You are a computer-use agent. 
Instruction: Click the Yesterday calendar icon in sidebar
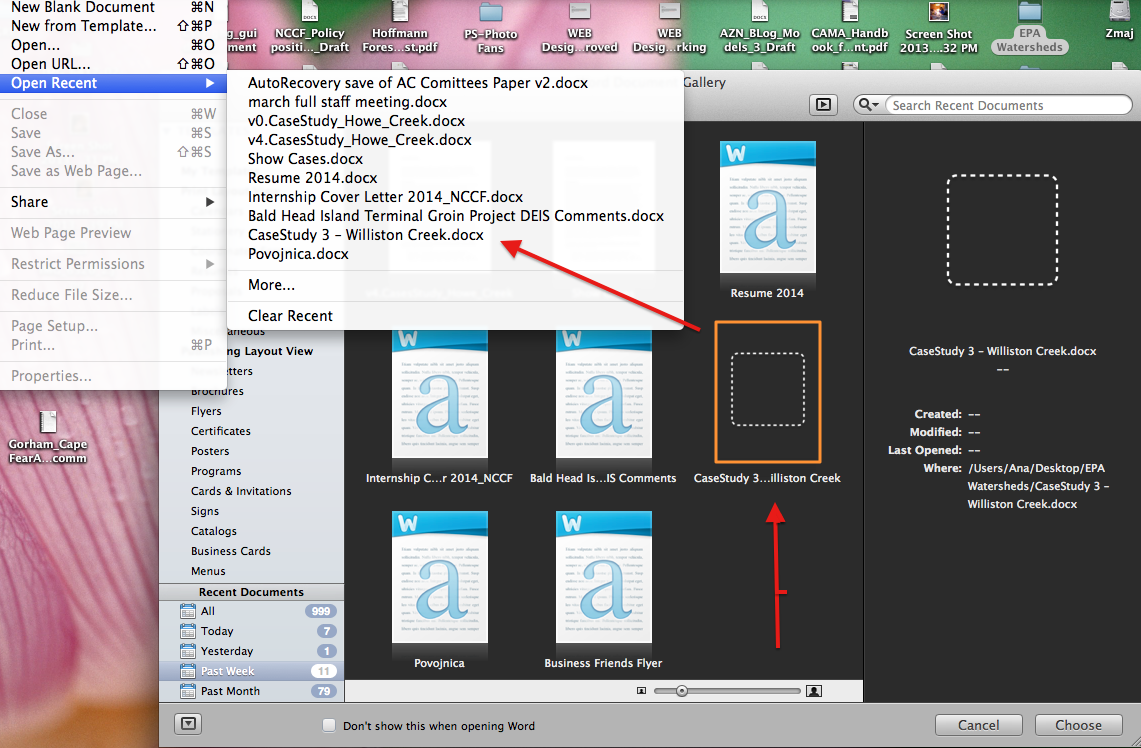click(x=188, y=651)
